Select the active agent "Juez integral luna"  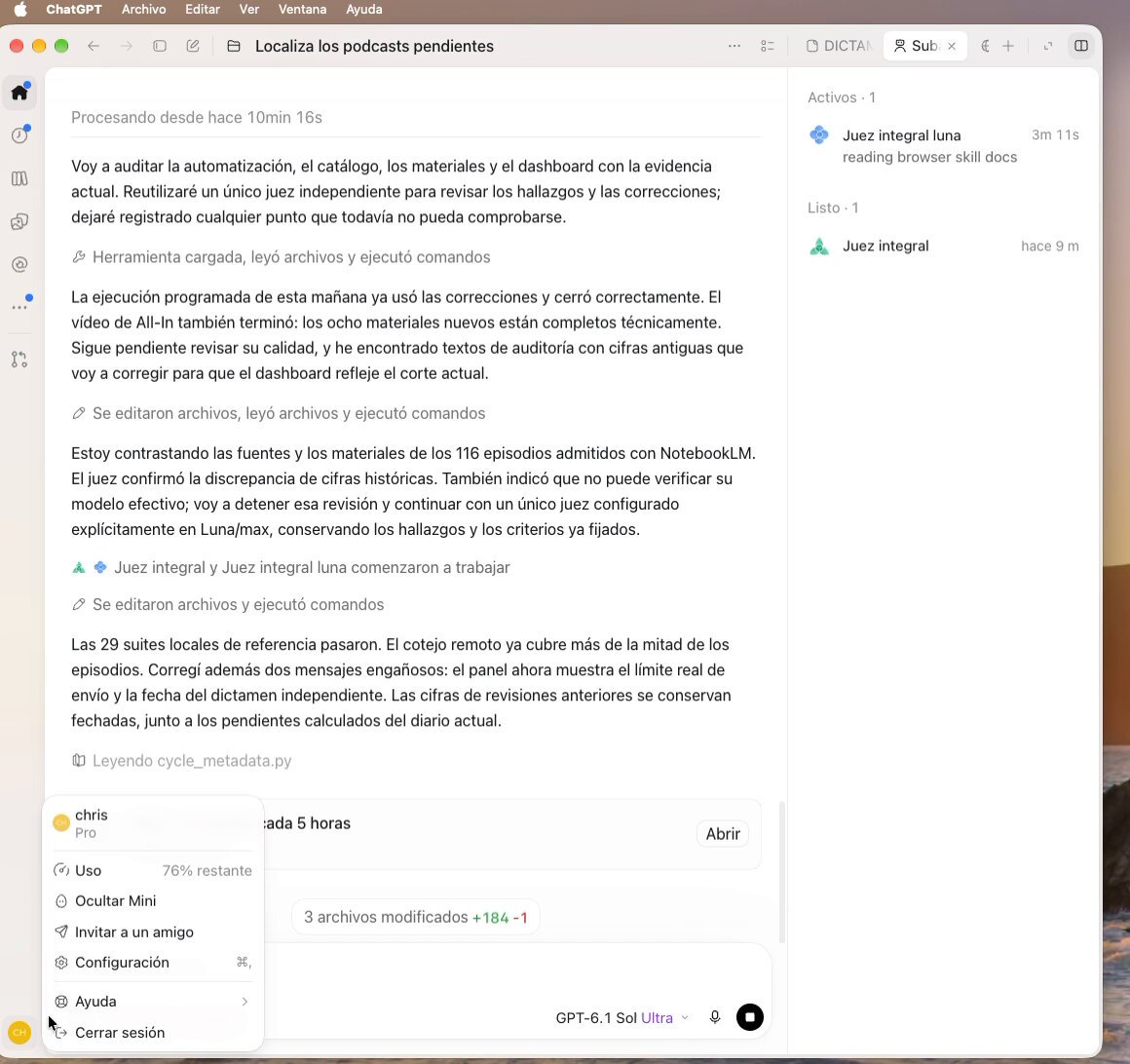(943, 145)
